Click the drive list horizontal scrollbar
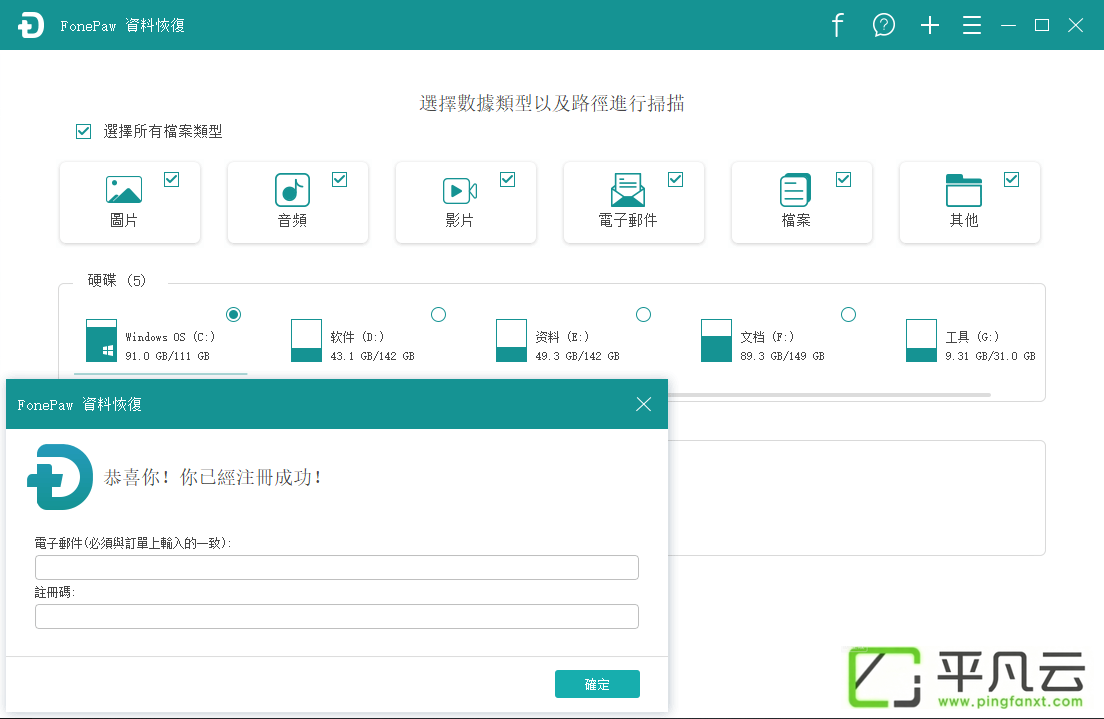 [x=829, y=395]
